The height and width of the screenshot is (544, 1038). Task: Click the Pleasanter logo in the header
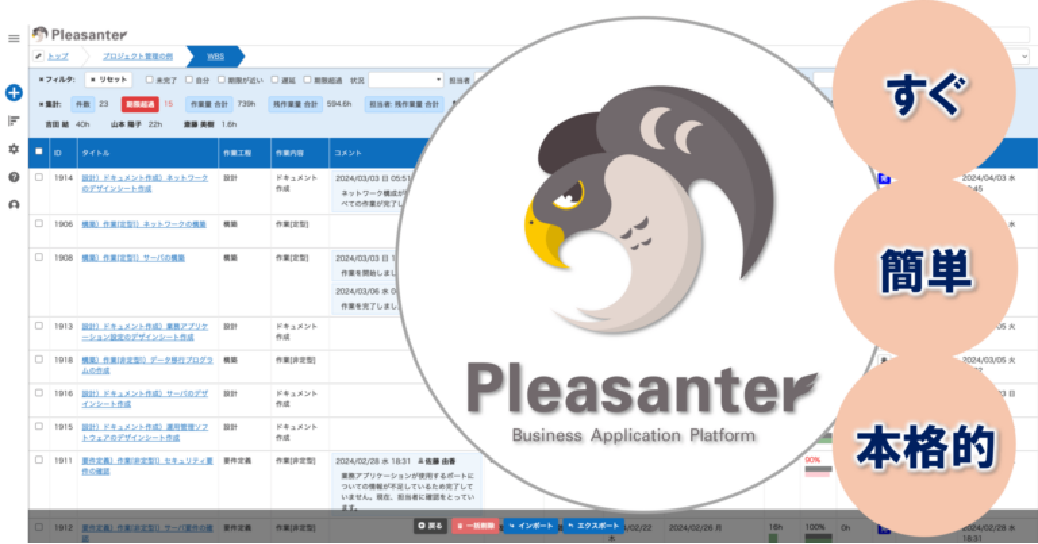79,34
